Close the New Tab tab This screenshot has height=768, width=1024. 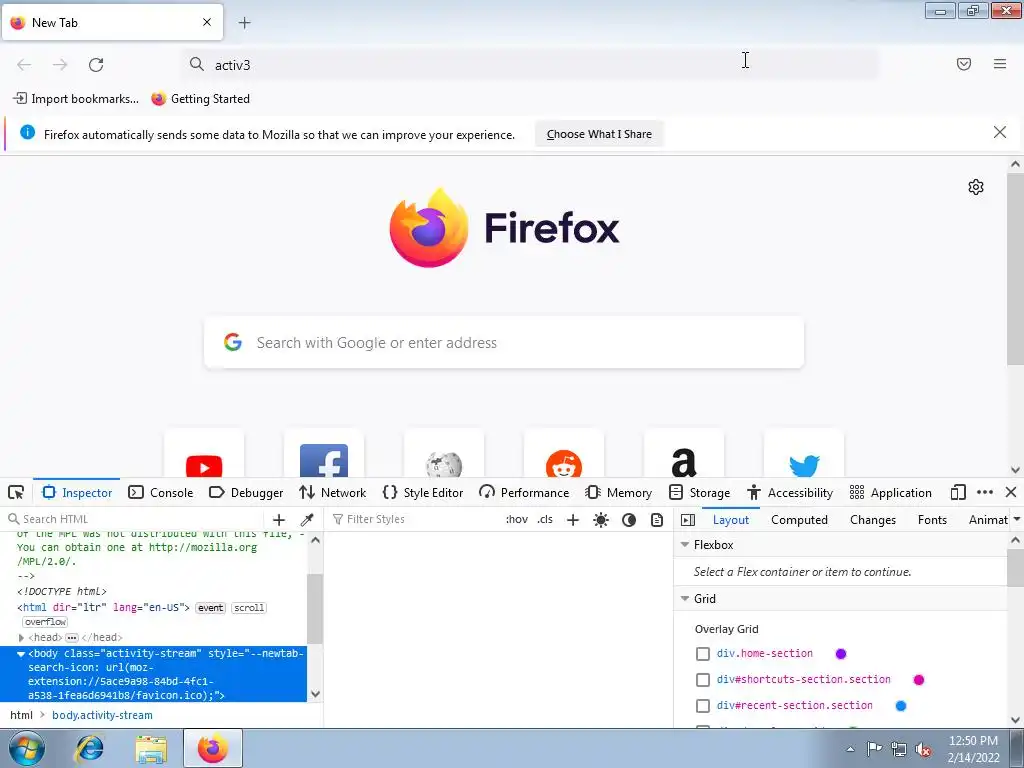pos(207,22)
